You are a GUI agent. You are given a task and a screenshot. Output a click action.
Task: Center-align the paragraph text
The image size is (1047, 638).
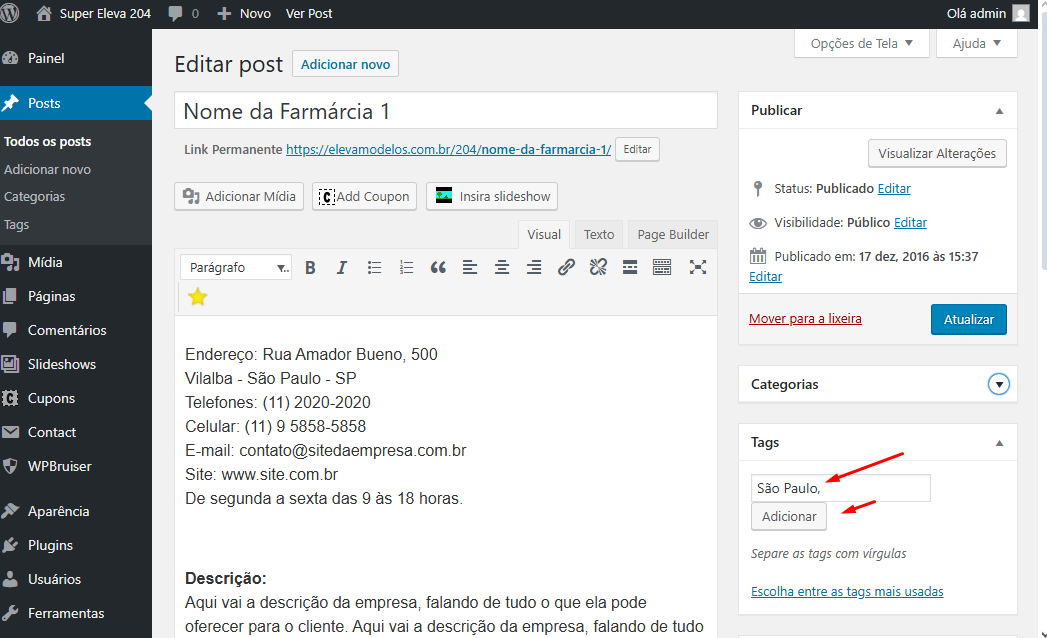502,267
